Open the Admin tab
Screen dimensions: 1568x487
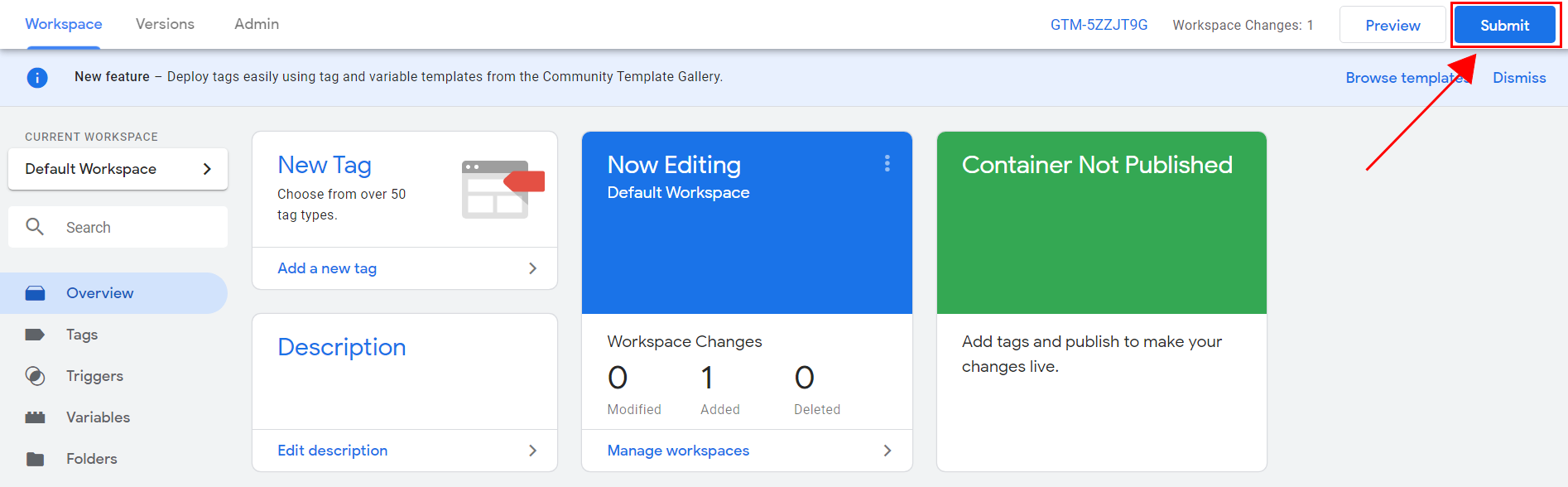257,24
